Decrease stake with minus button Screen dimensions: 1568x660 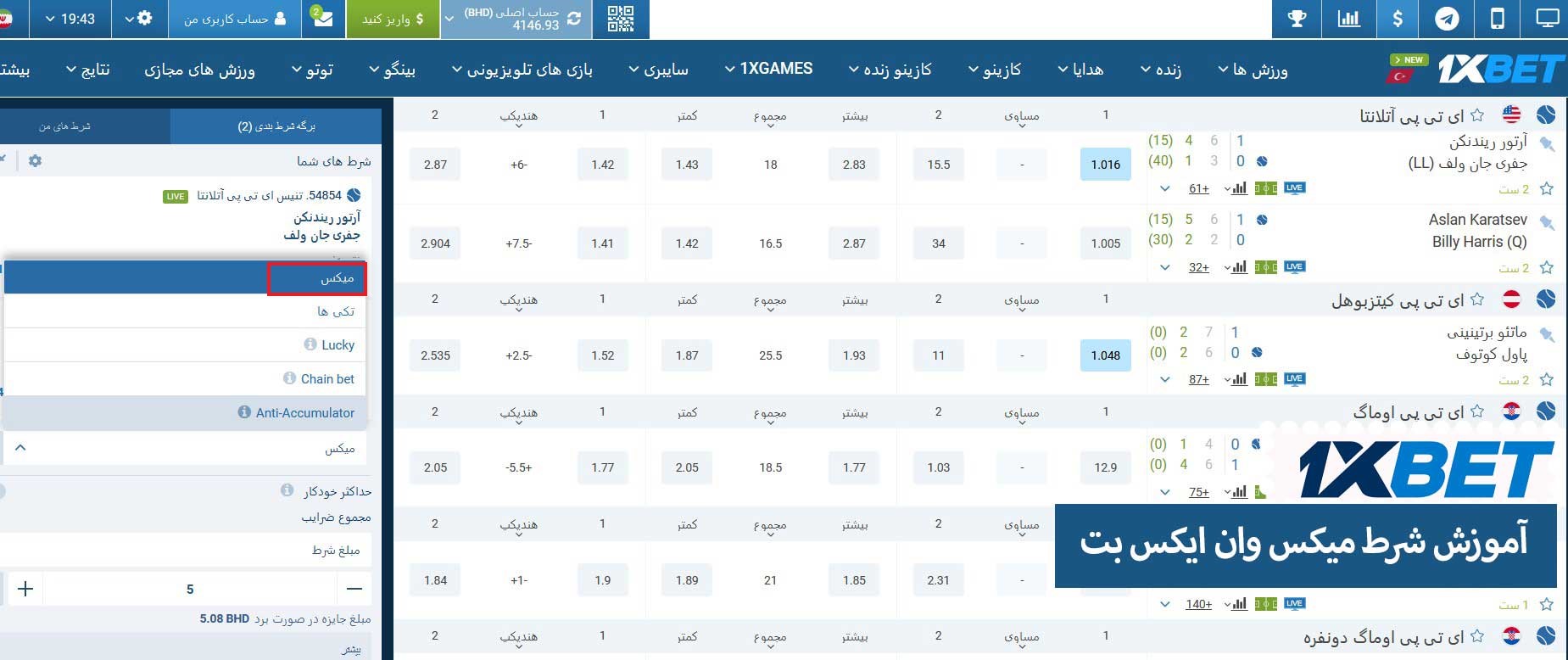pyautogui.click(x=354, y=589)
